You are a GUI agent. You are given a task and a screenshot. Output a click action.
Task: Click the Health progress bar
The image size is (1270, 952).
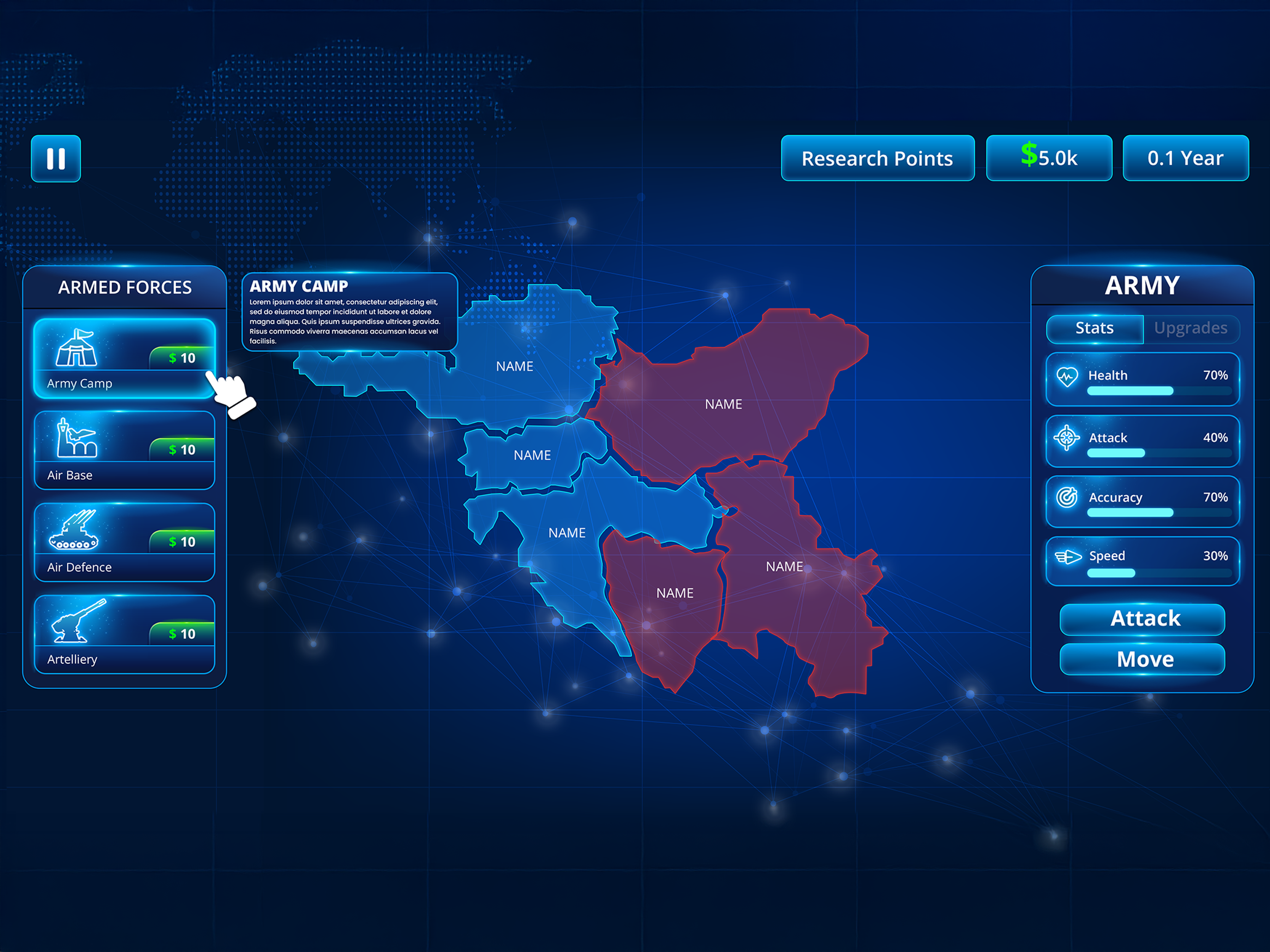tap(1159, 391)
